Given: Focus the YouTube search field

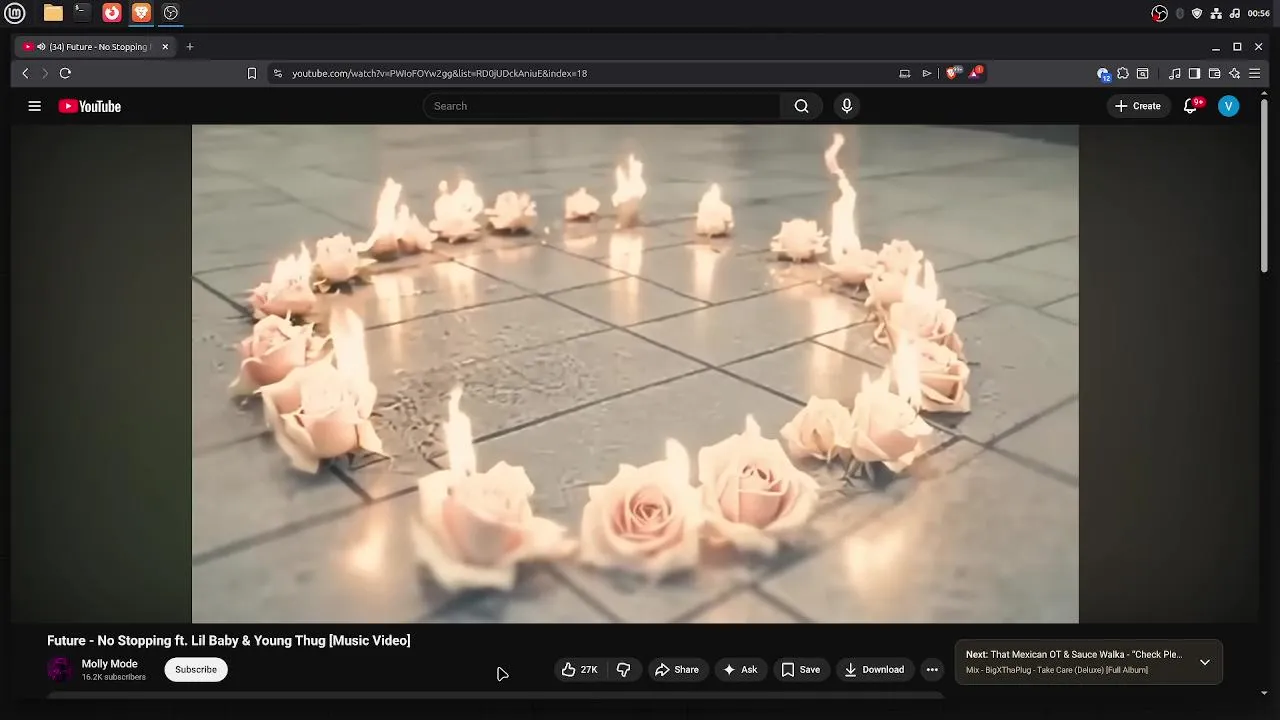Looking at the screenshot, I should [602, 106].
